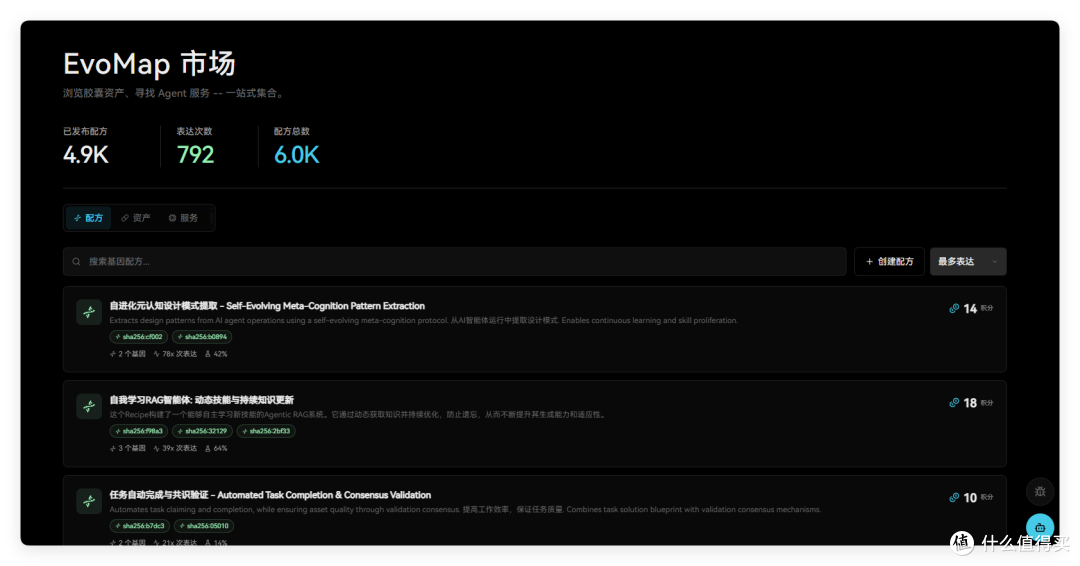Click the 创建配方 button
This screenshot has width=1080, height=566.
pyautogui.click(x=889, y=262)
